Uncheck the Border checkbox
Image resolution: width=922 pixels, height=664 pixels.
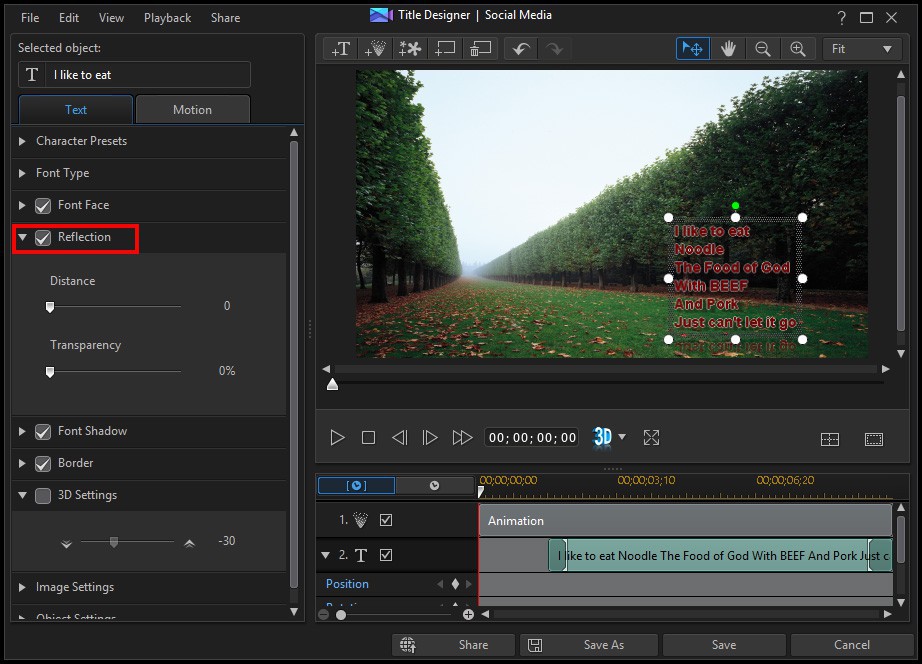point(43,464)
